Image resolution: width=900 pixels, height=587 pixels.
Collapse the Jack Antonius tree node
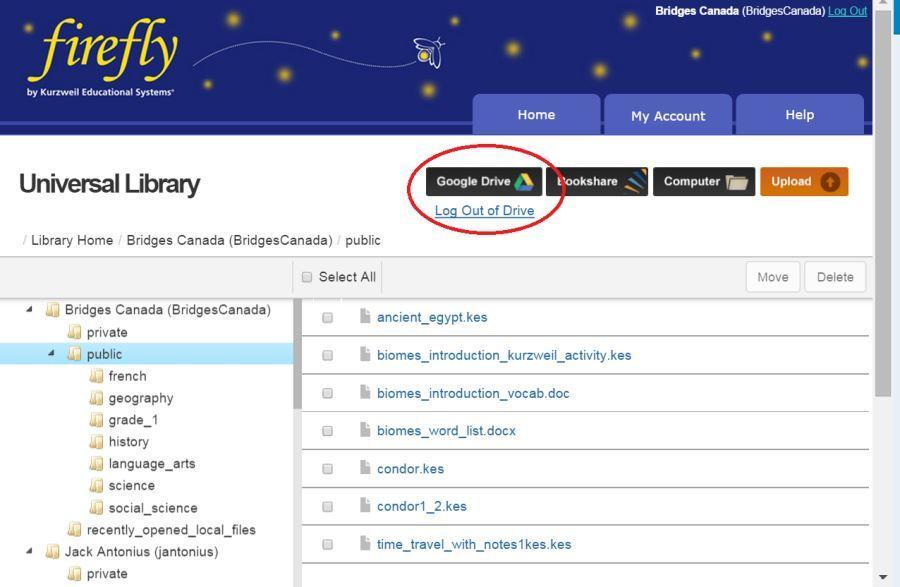click(x=29, y=551)
